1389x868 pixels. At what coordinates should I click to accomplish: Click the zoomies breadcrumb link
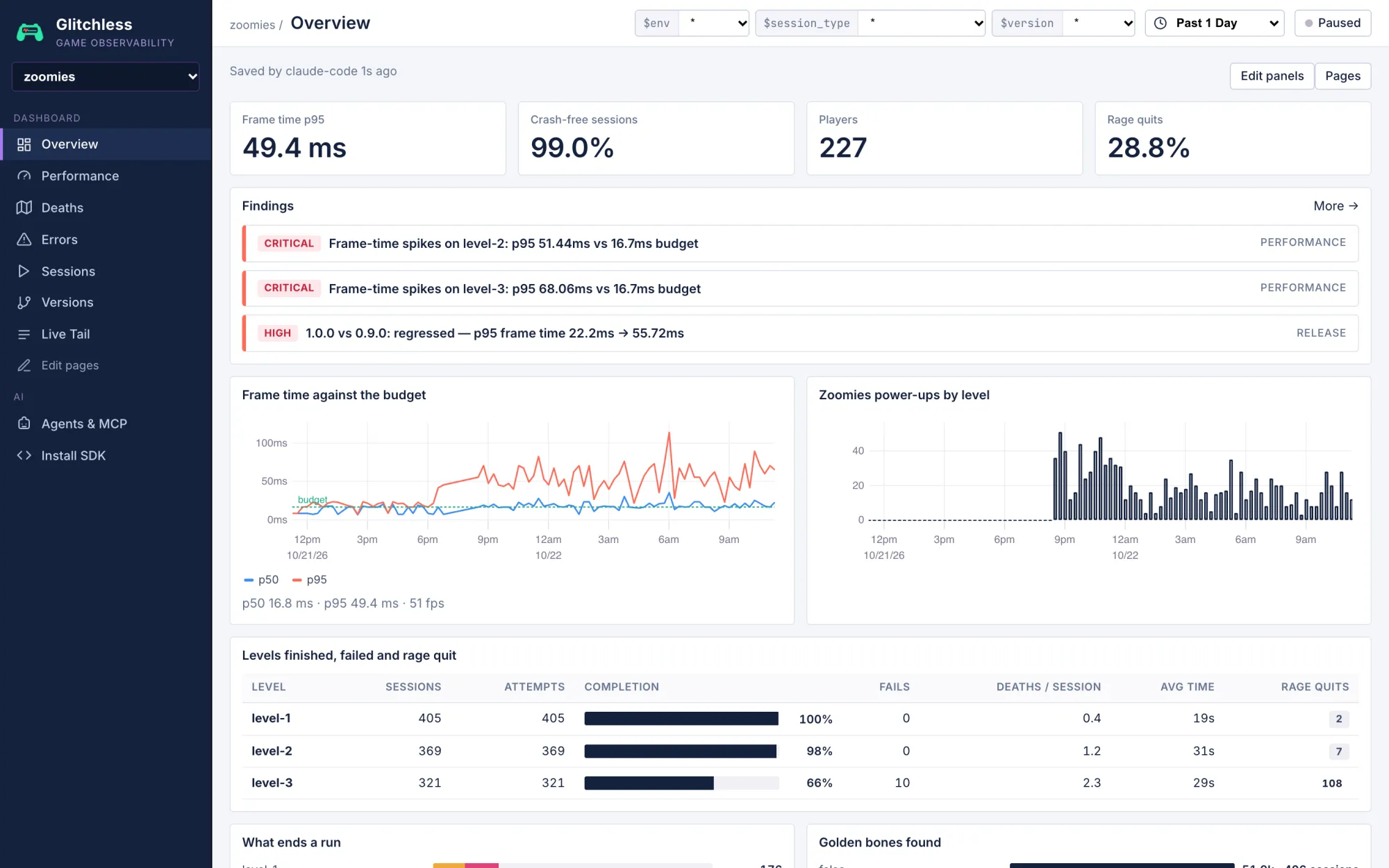(x=252, y=25)
